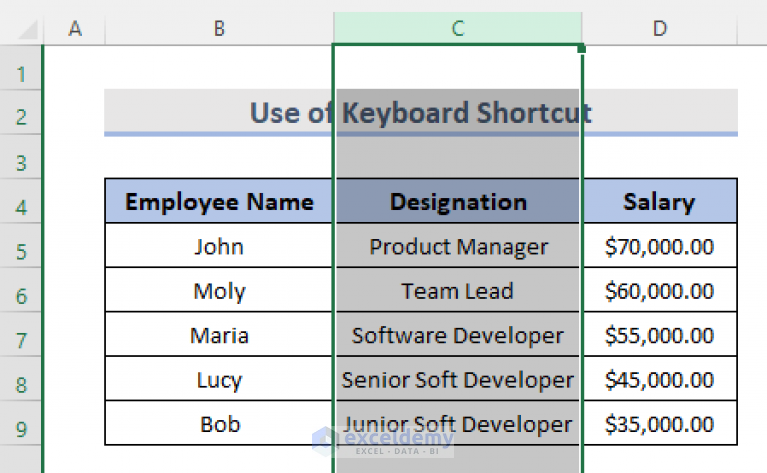This screenshot has height=473, width=767.
Task: Click the 'Team Lead' cell
Action: click(x=458, y=290)
